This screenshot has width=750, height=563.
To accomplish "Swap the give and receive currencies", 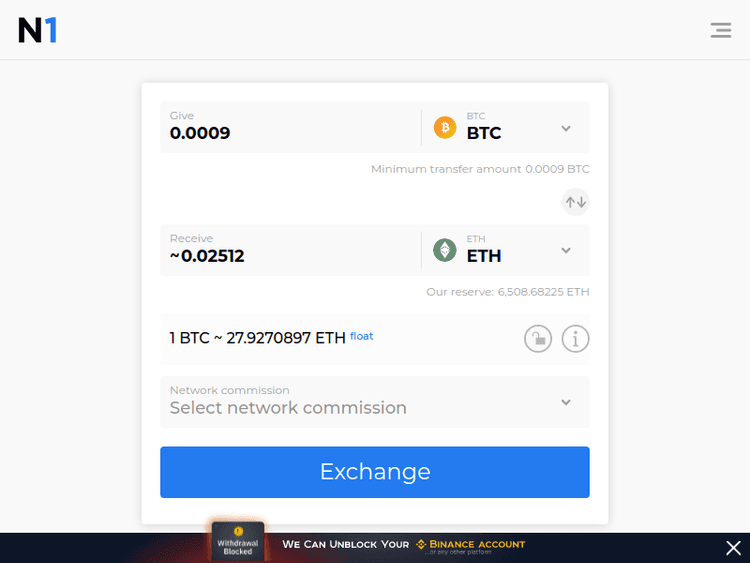I will click(575, 202).
